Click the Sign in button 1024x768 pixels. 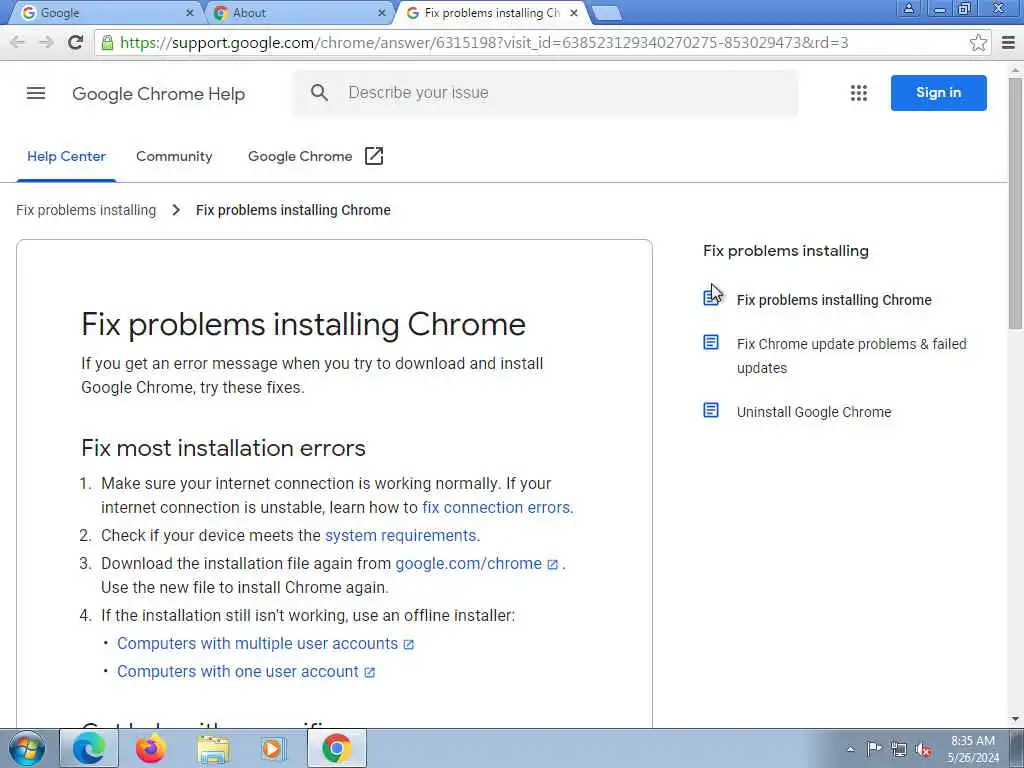pos(938,93)
